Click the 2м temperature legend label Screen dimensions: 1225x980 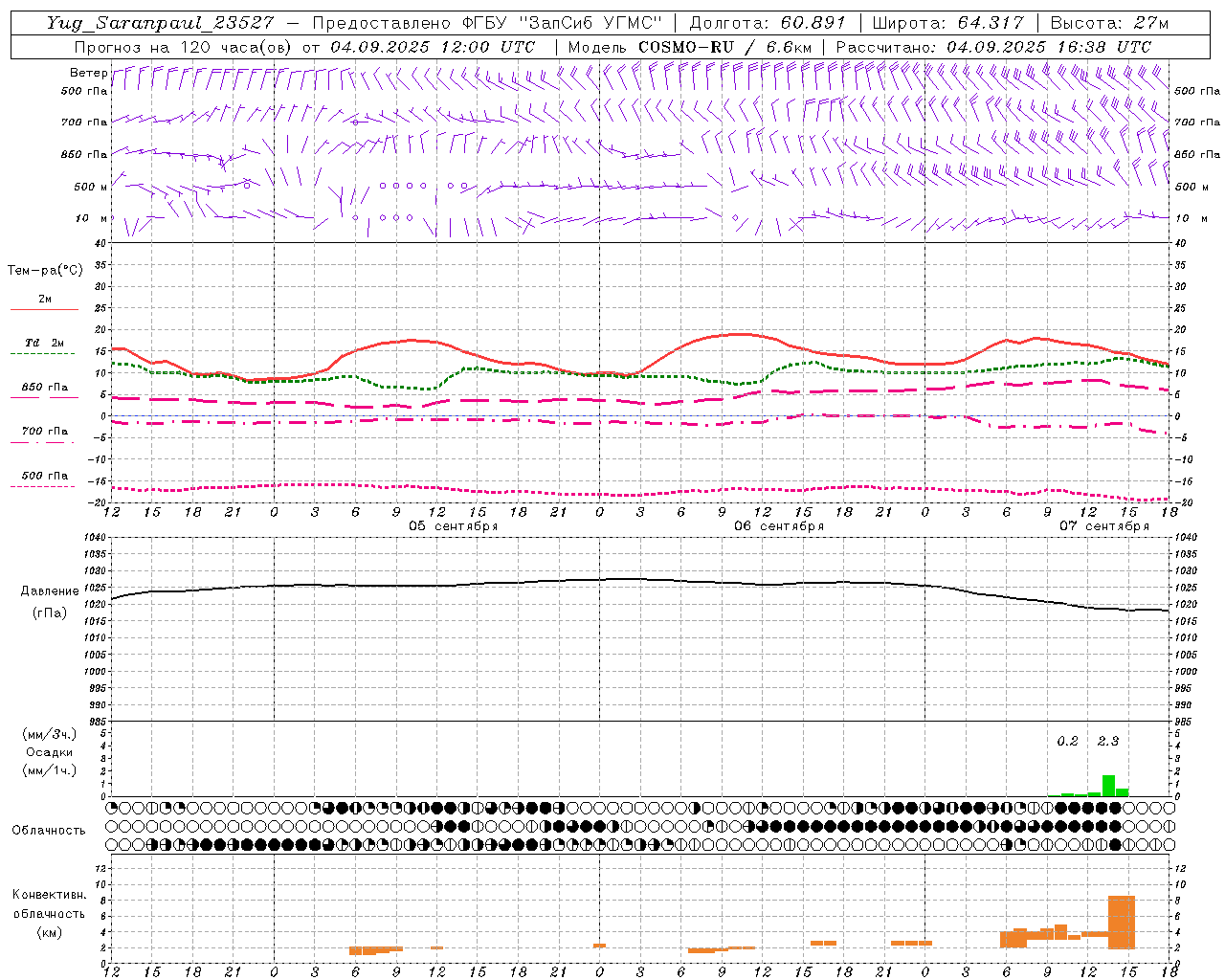[x=45, y=299]
